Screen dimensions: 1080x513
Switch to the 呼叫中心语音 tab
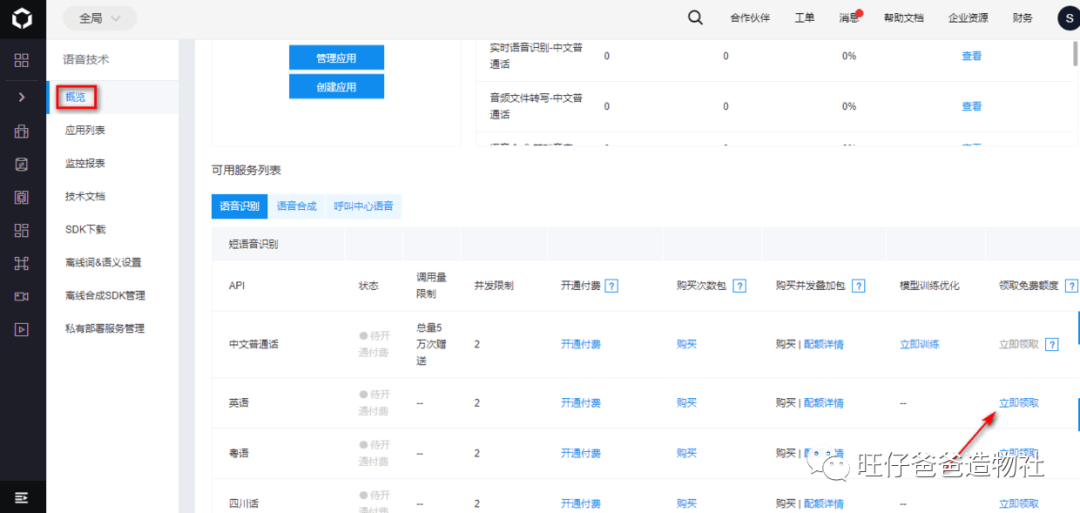364,207
